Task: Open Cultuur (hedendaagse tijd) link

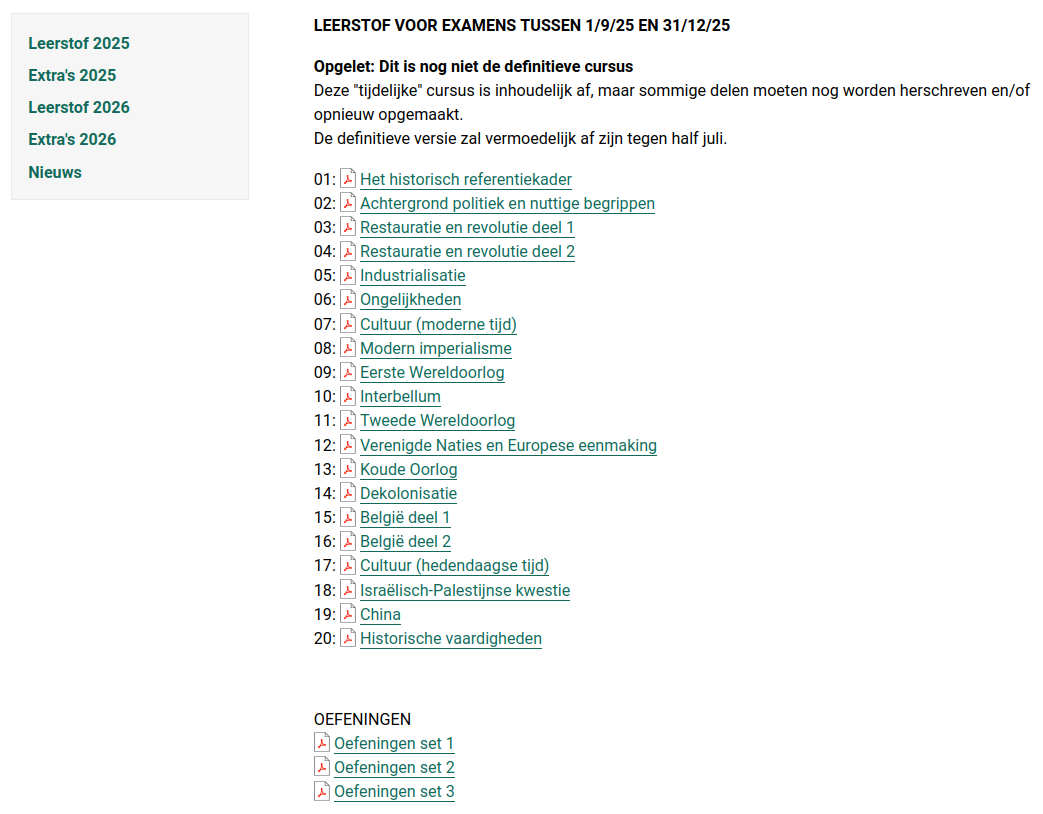Action: pos(454,565)
